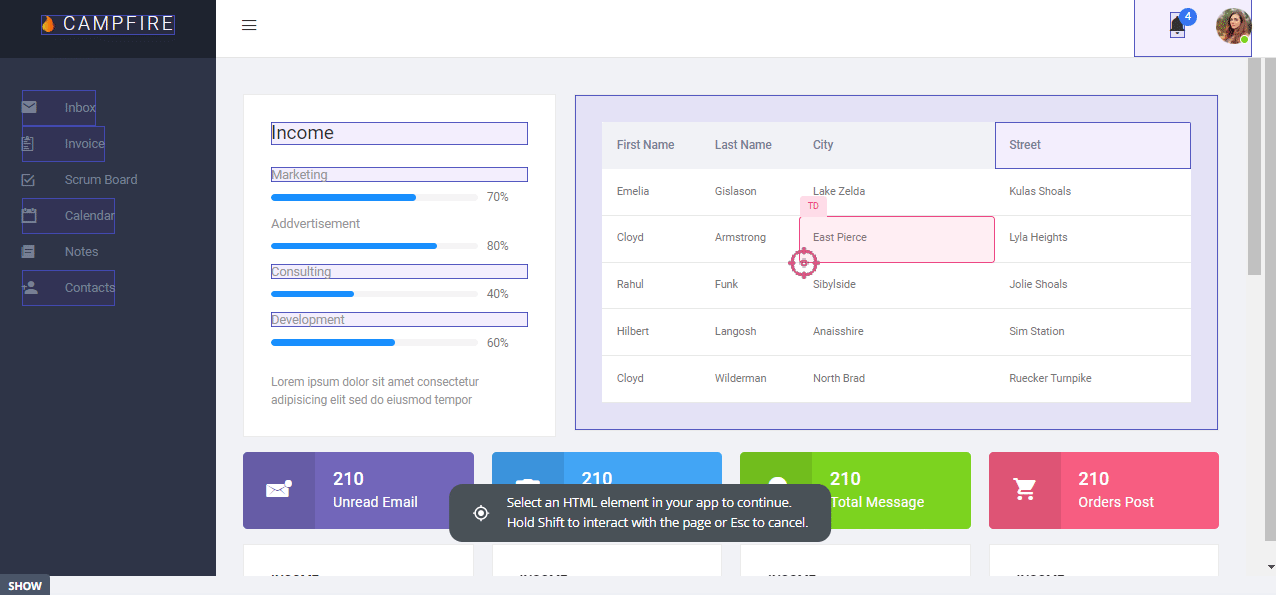1276x595 pixels.
Task: Select the highlighted East Pierce table cell
Action: [x=896, y=238]
